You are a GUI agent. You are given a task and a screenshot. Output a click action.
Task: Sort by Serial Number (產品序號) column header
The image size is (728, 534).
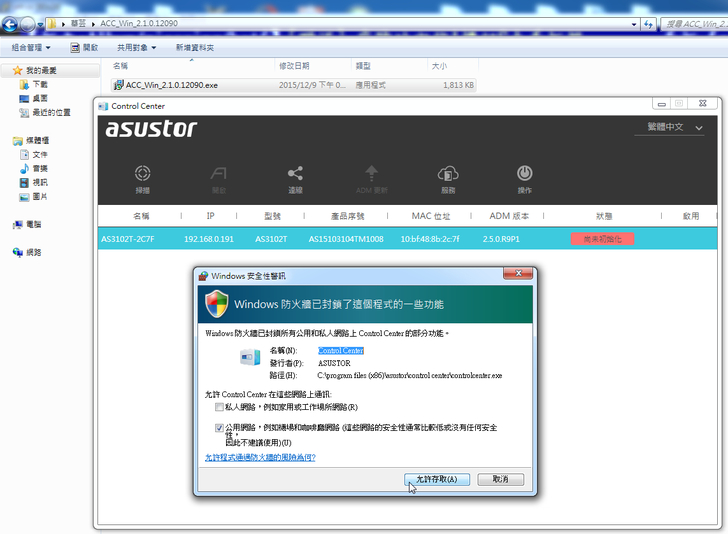click(x=347, y=216)
